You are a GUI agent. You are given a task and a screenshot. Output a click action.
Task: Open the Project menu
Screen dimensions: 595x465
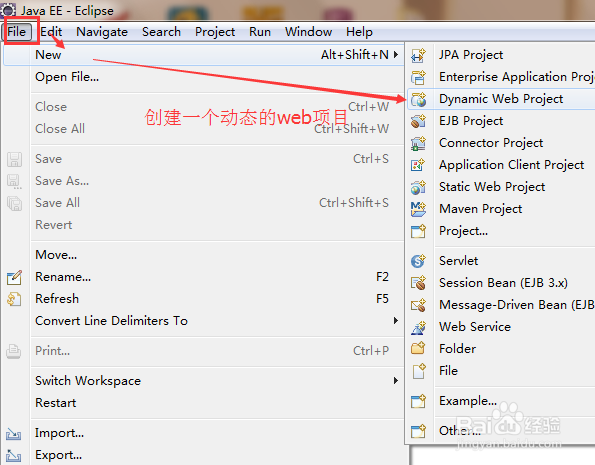[x=215, y=32]
